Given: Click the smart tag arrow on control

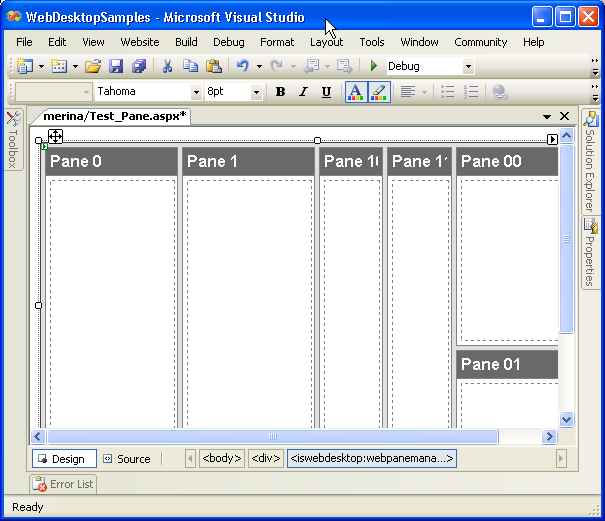Looking at the screenshot, I should point(552,140).
